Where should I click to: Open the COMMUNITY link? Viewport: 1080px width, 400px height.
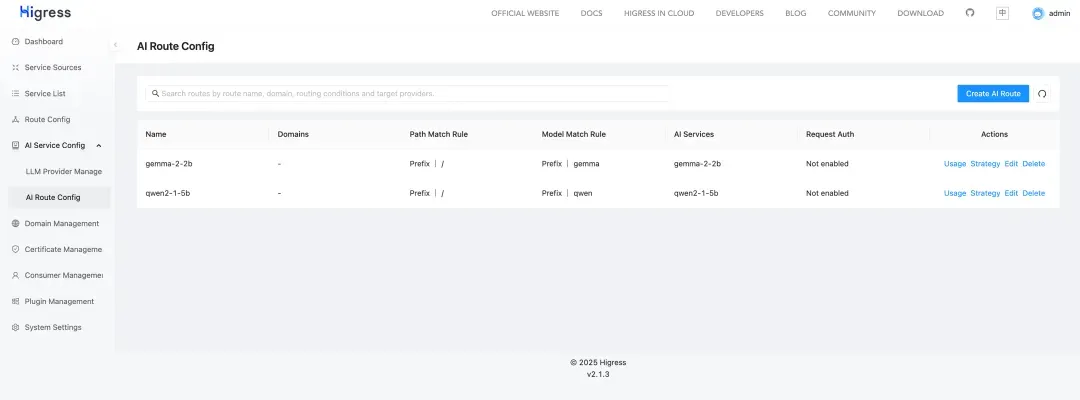[x=851, y=13]
